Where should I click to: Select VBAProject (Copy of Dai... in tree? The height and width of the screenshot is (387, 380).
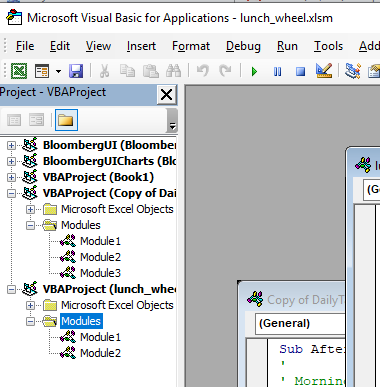point(109,193)
